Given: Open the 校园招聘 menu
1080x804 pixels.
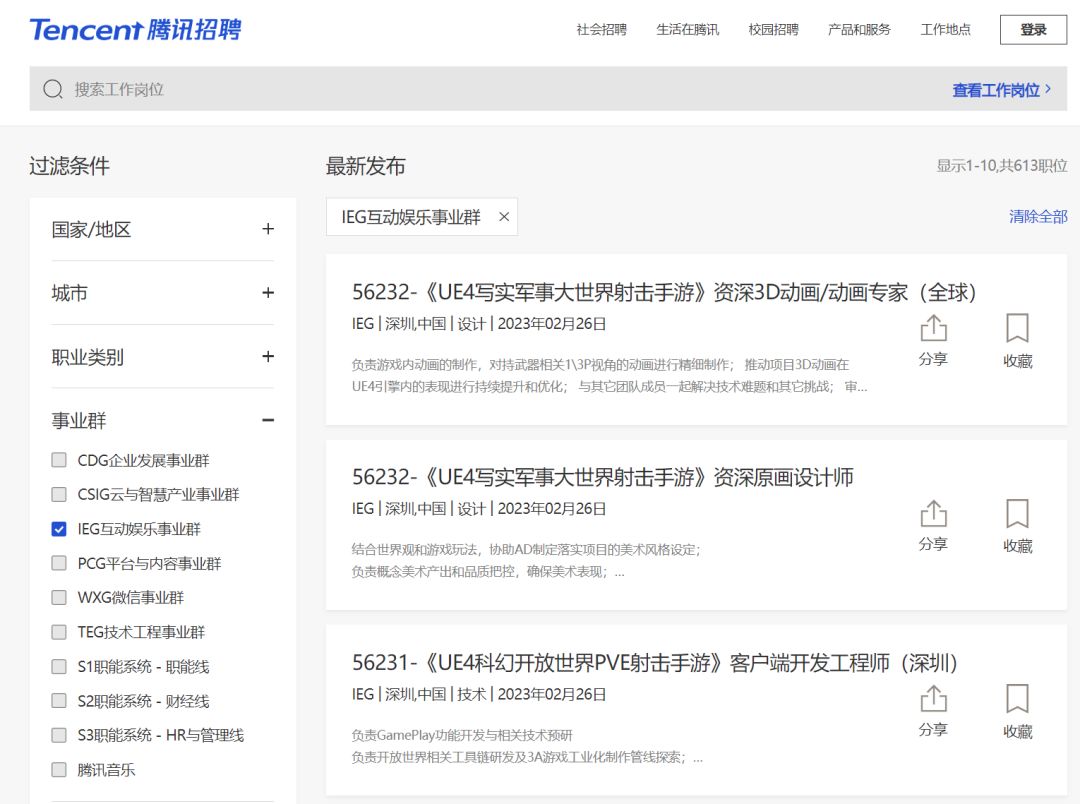Looking at the screenshot, I should click(x=773, y=30).
